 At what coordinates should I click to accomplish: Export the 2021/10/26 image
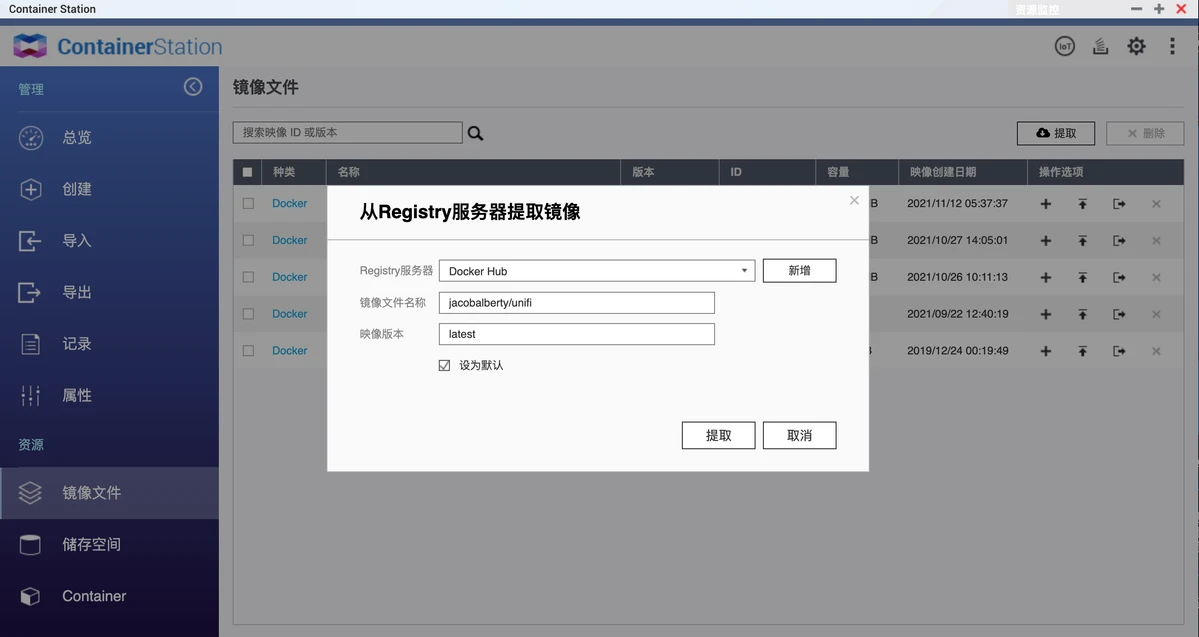coord(1119,277)
